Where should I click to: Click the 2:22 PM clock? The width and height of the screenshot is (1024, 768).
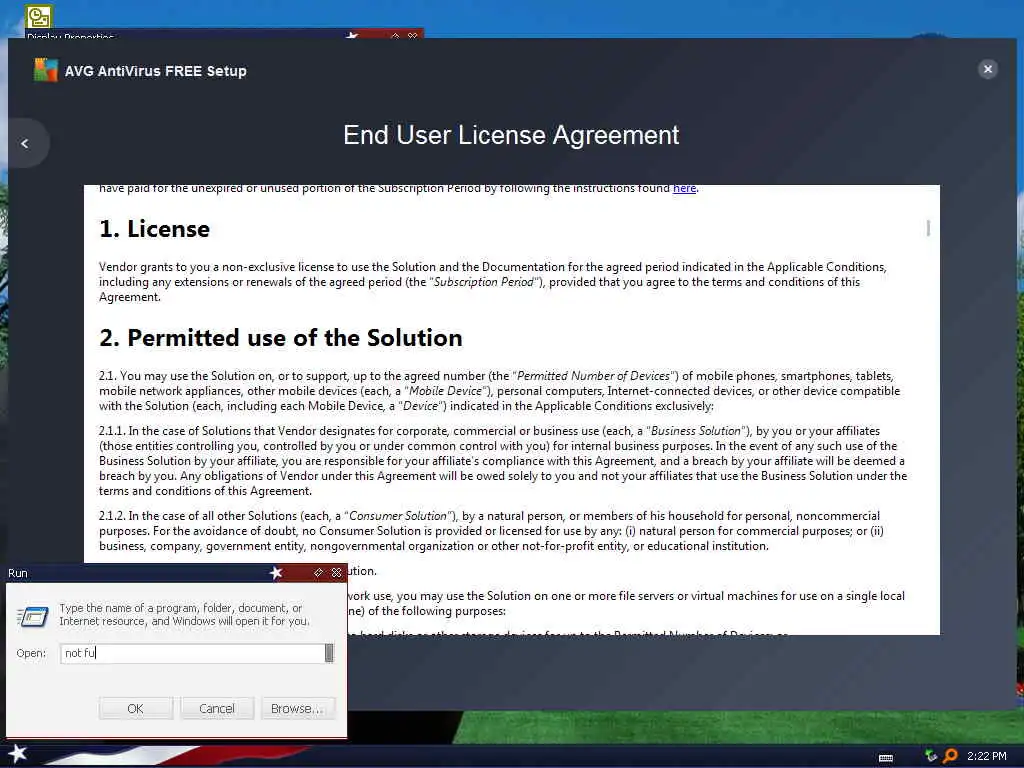pyautogui.click(x=986, y=756)
